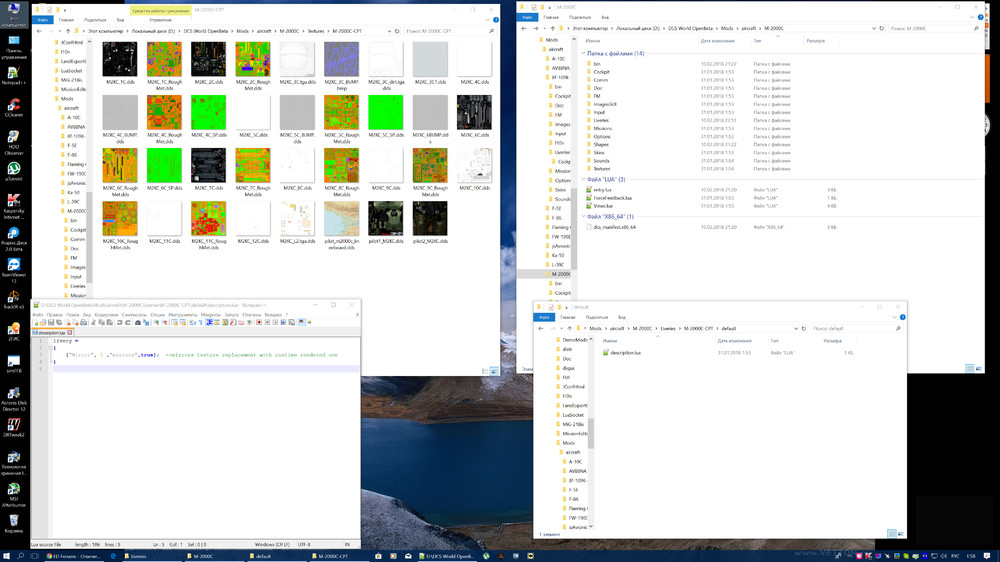Open the Кодировки menu in Notepad++
Viewport: 1000px width, 562px height.
[107, 314]
